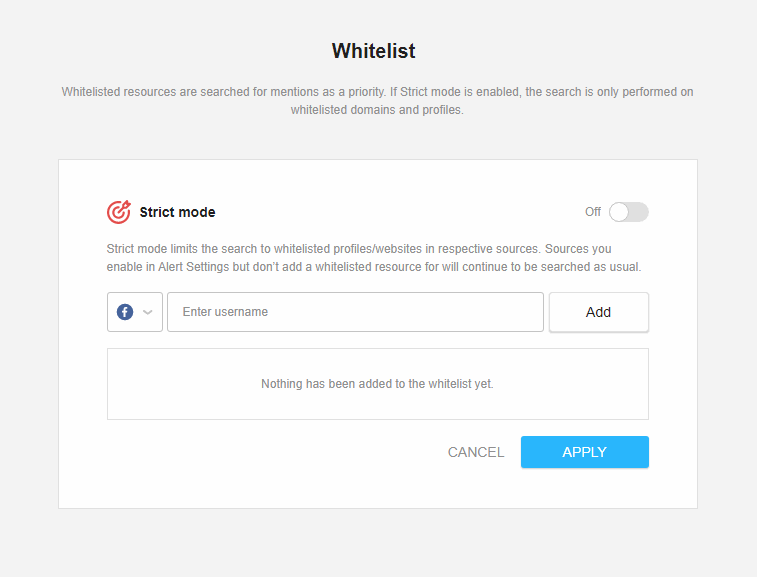Focus the Enter username field

tap(355, 312)
